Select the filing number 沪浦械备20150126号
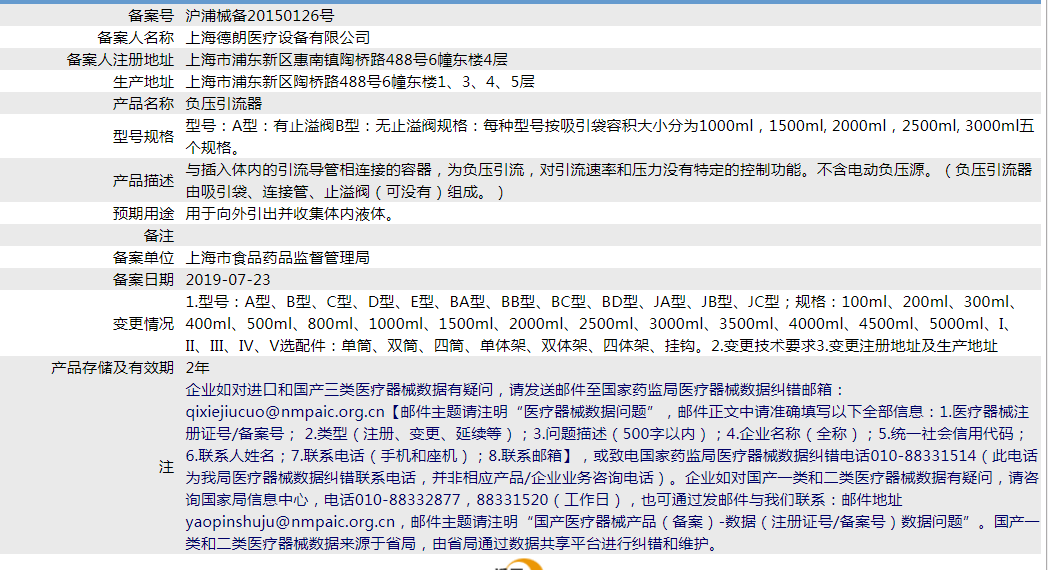Image resolution: width=1048 pixels, height=570 pixels. 260,15
